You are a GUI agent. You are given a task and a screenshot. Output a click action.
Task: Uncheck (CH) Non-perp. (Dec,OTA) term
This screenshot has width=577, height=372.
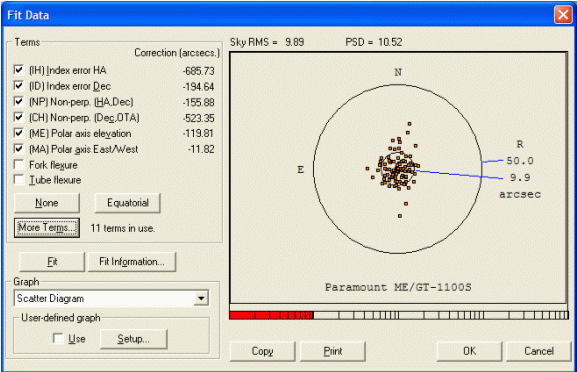pos(18,117)
